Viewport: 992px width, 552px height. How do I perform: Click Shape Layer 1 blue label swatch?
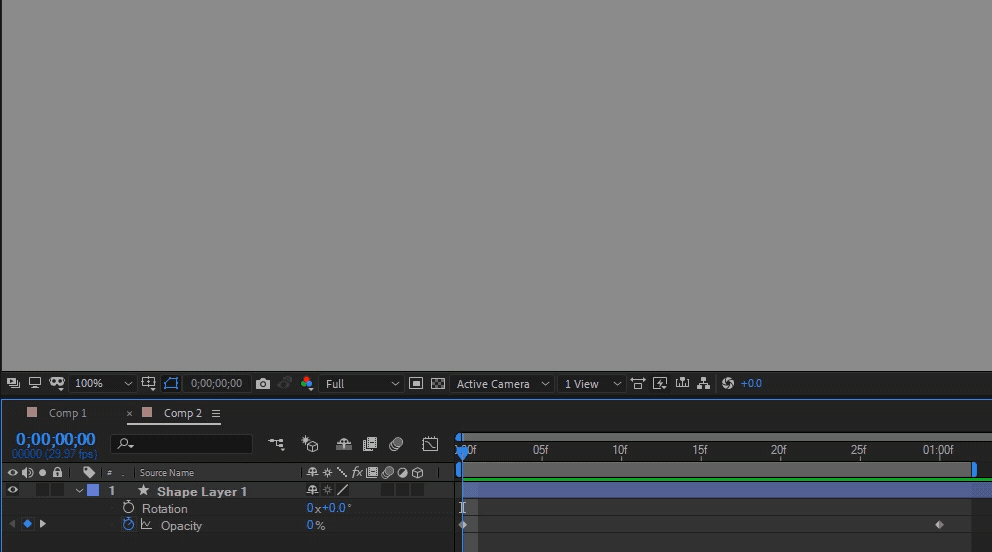tap(93, 490)
